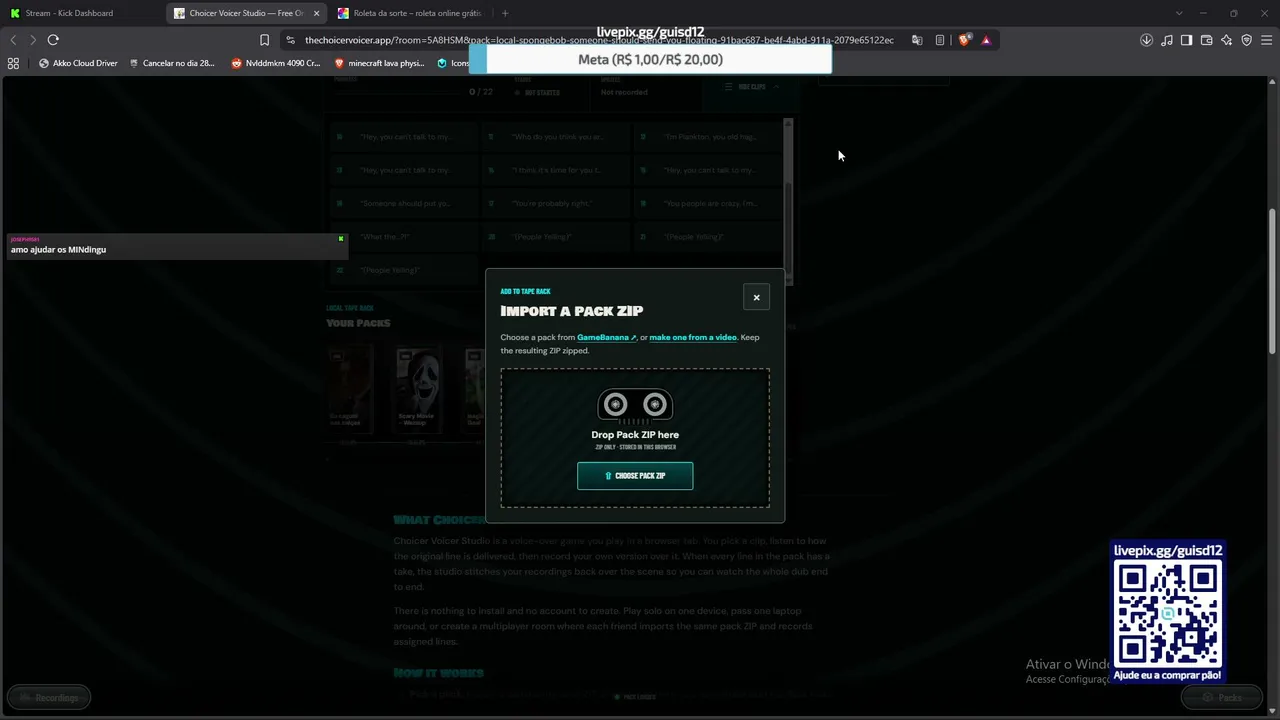Open the Akko Cloud Driver bookmark
The width and height of the screenshot is (1280, 720).
pyautogui.click(x=78, y=63)
